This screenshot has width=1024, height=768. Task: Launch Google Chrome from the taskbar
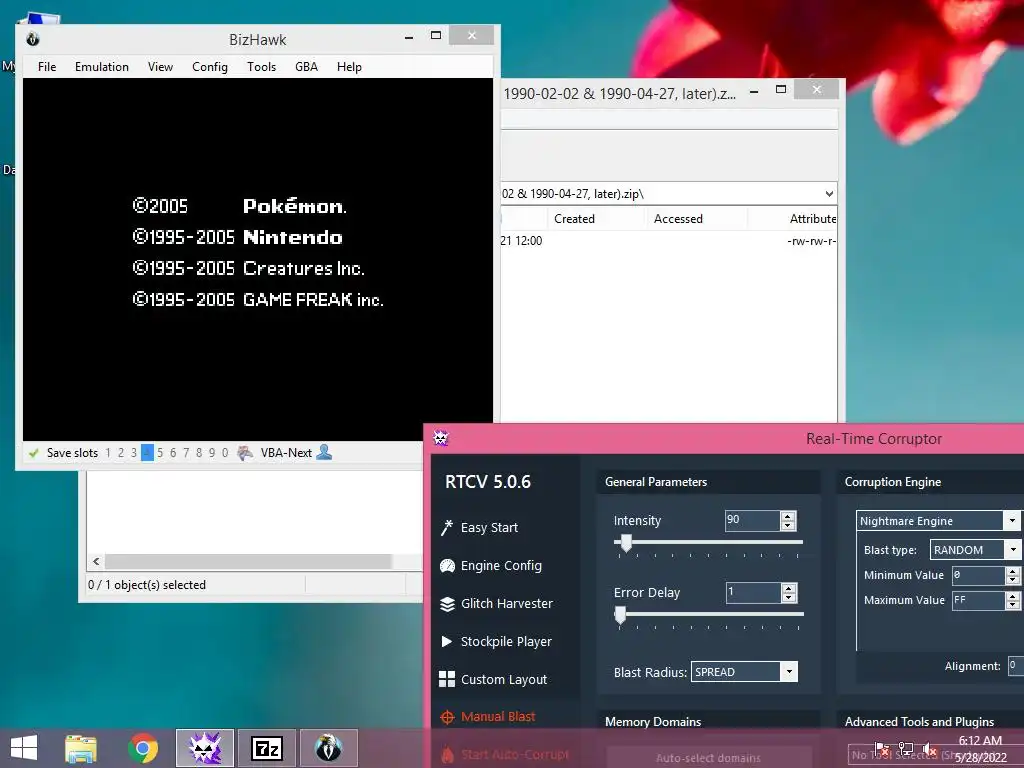tap(143, 748)
